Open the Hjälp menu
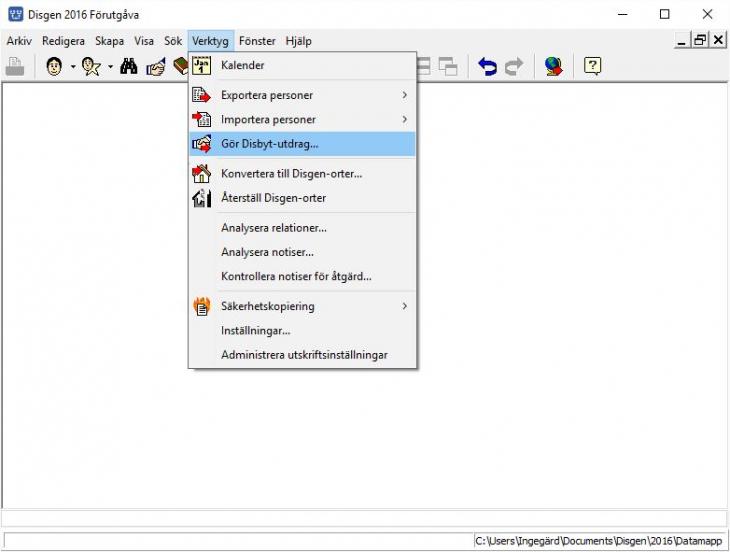The width and height of the screenshot is (730, 552). point(298,41)
